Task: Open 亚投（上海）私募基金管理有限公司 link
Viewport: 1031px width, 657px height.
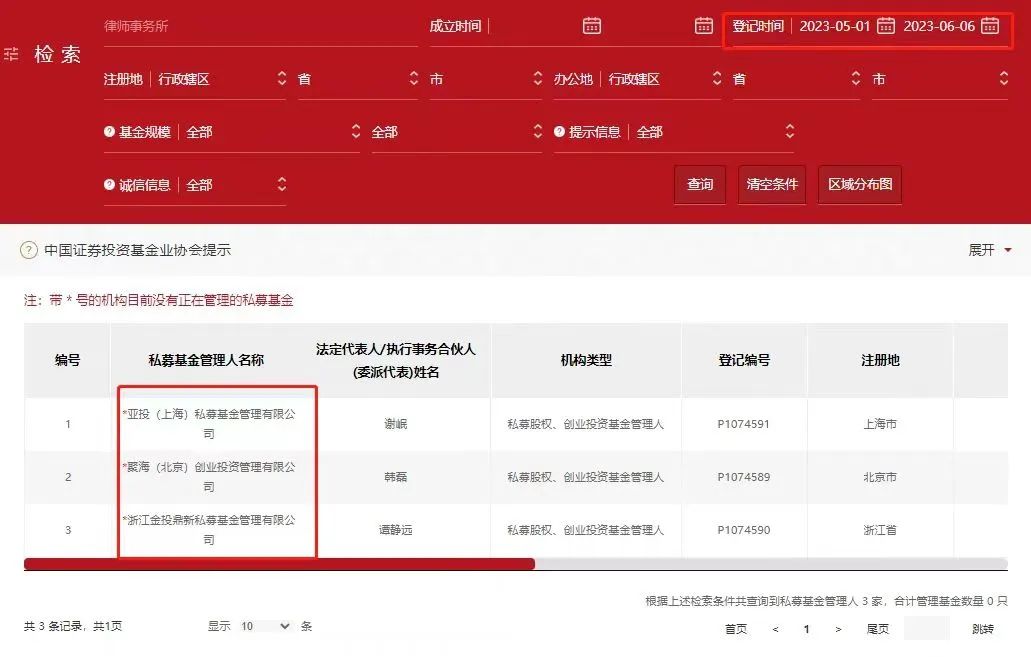Action: [210, 423]
